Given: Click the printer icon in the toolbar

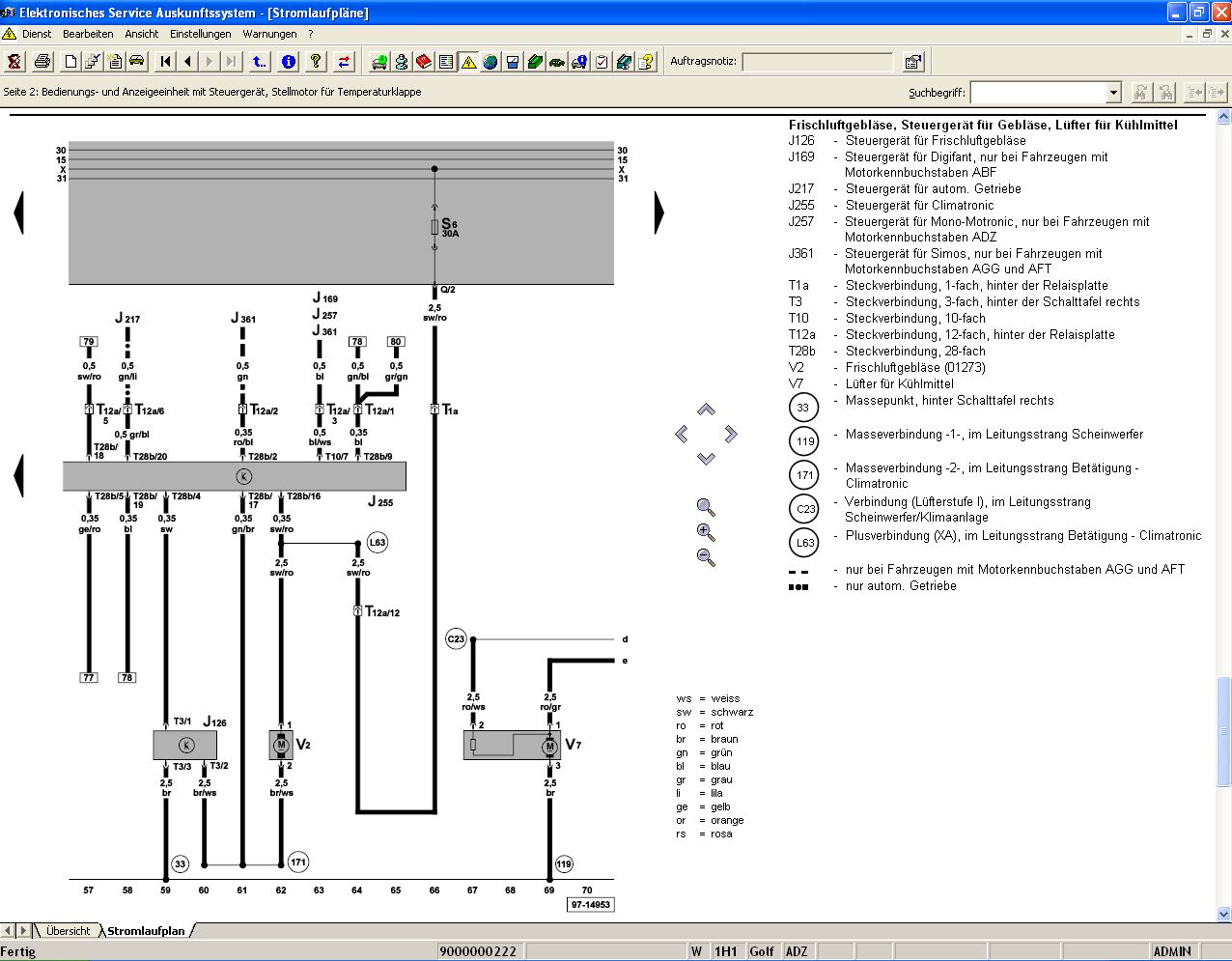Looking at the screenshot, I should (x=42, y=62).
